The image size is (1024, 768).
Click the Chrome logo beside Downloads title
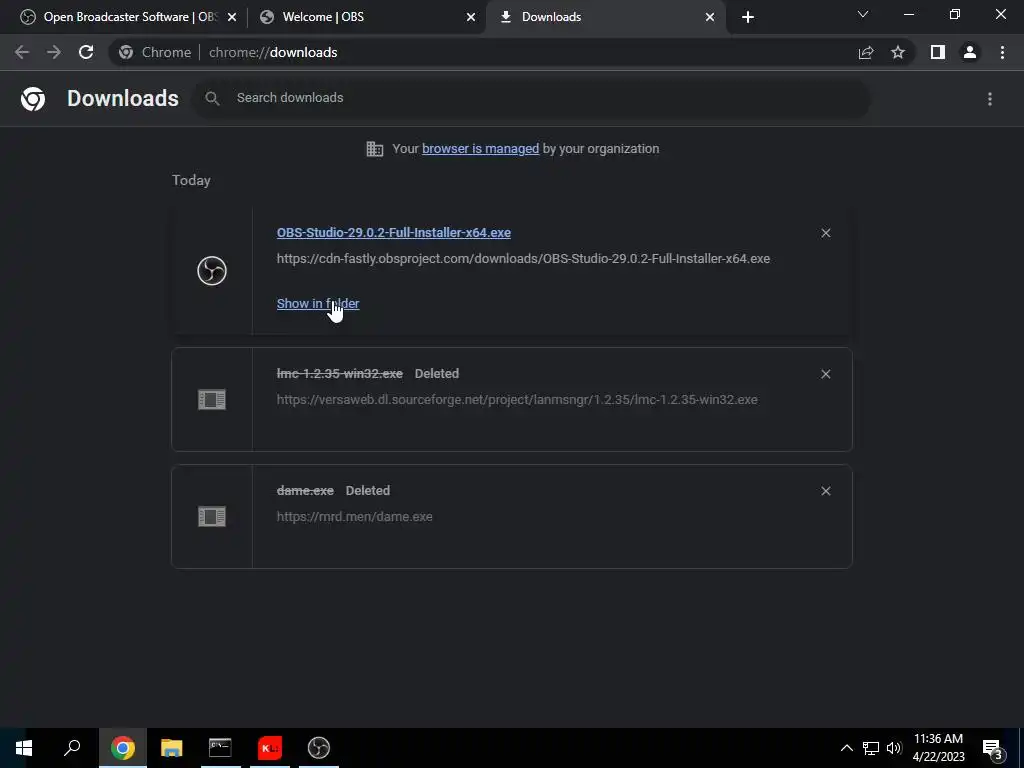33,99
